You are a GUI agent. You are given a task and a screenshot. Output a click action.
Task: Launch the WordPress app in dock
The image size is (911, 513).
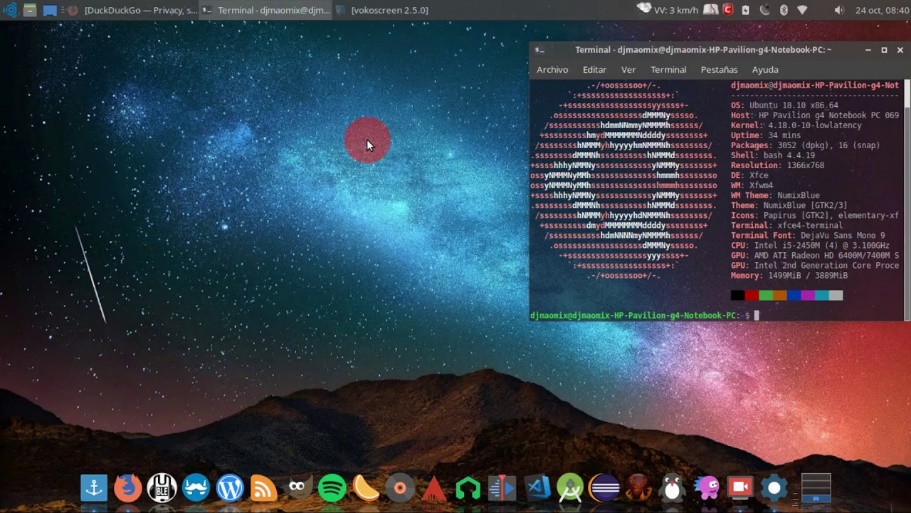230,488
